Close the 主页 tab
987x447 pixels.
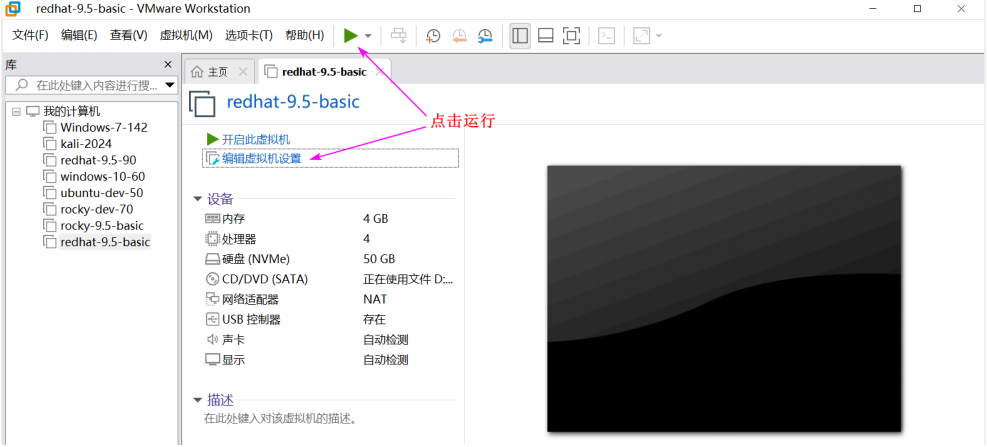click(243, 72)
